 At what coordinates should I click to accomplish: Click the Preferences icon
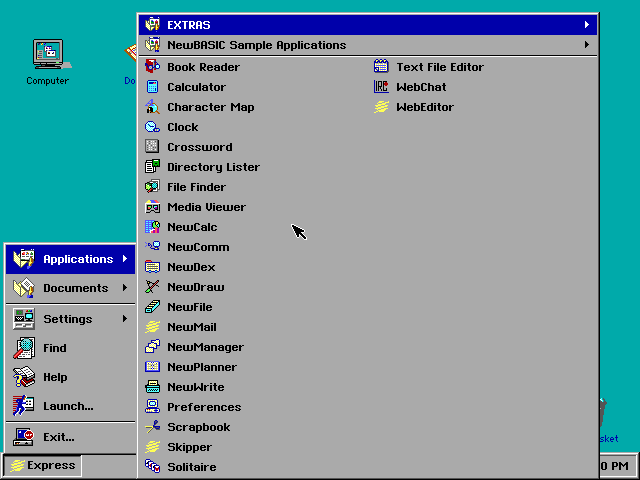click(x=152, y=407)
